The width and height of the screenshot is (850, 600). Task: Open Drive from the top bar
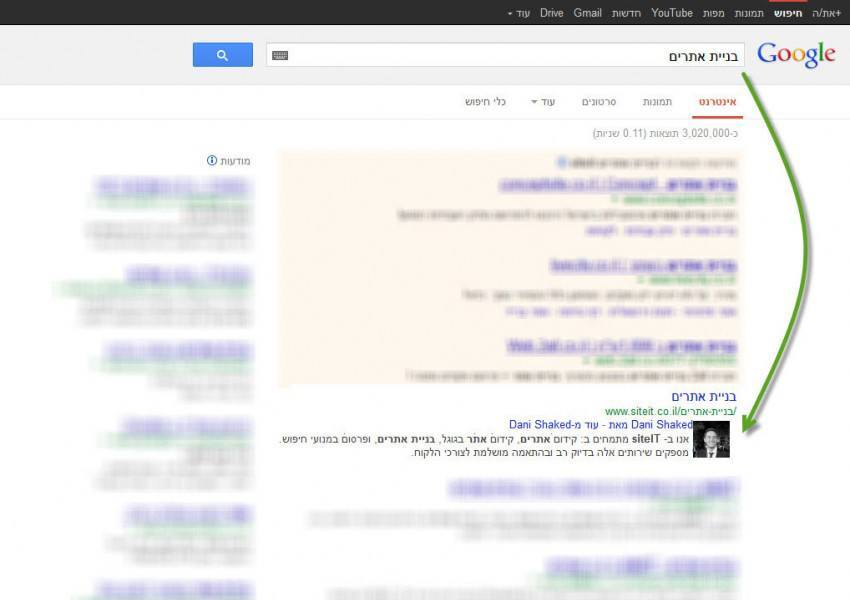(x=551, y=13)
